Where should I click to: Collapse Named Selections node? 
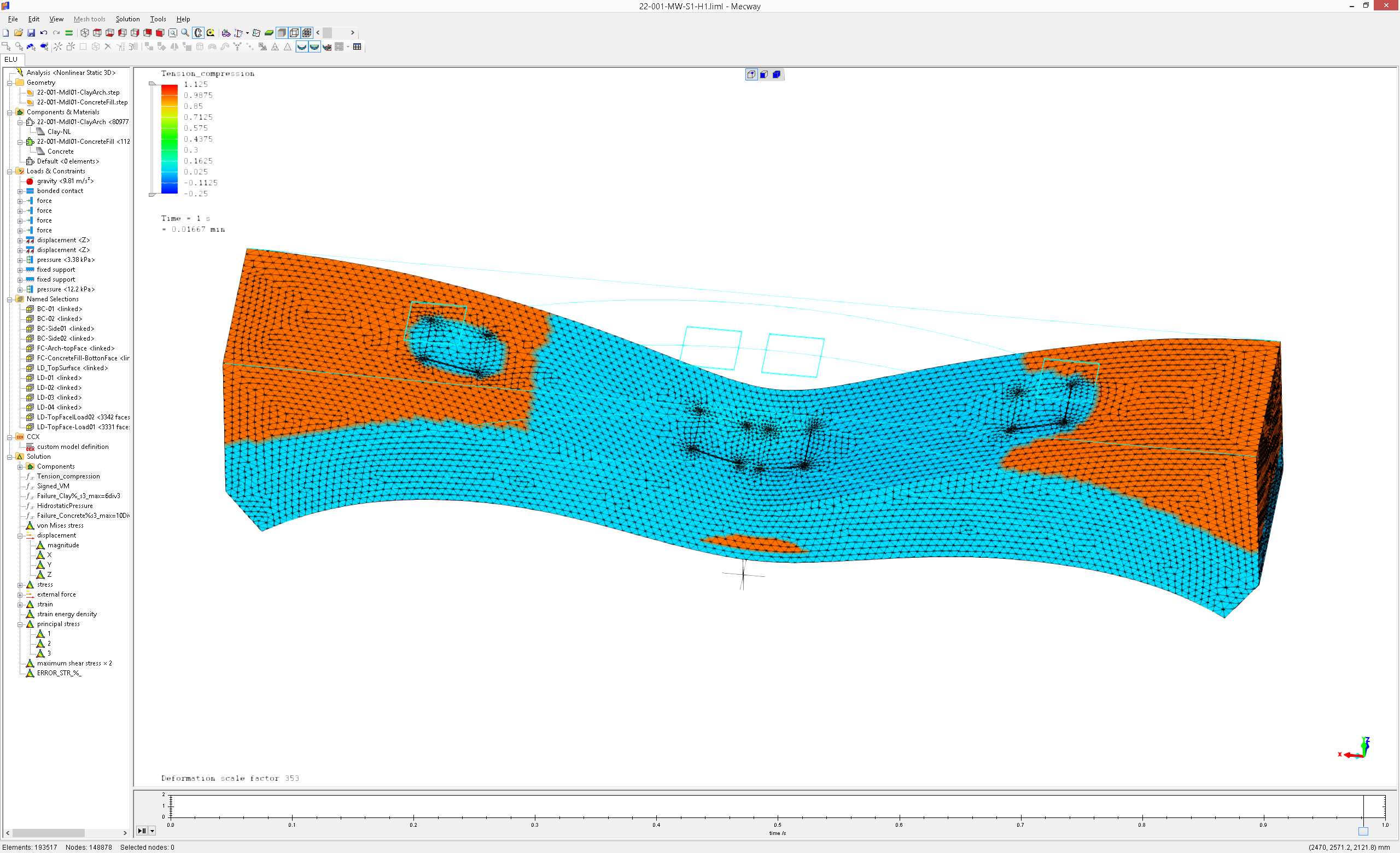[10, 299]
